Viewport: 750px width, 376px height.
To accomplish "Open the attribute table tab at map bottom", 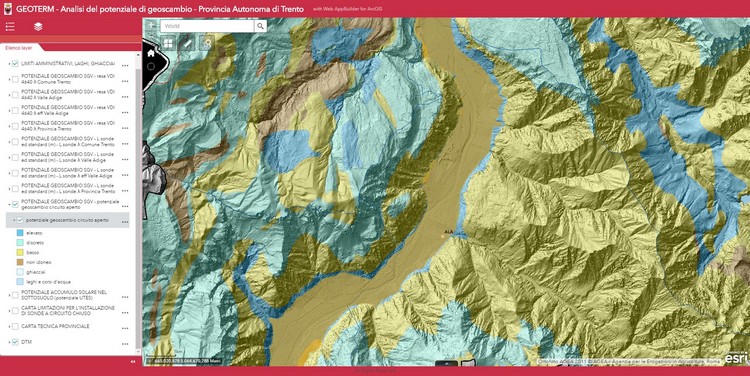I will coord(446,364).
